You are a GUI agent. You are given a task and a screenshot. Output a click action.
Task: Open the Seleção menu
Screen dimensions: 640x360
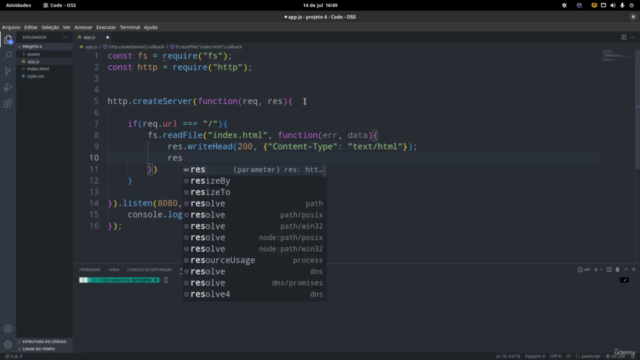(x=50, y=27)
